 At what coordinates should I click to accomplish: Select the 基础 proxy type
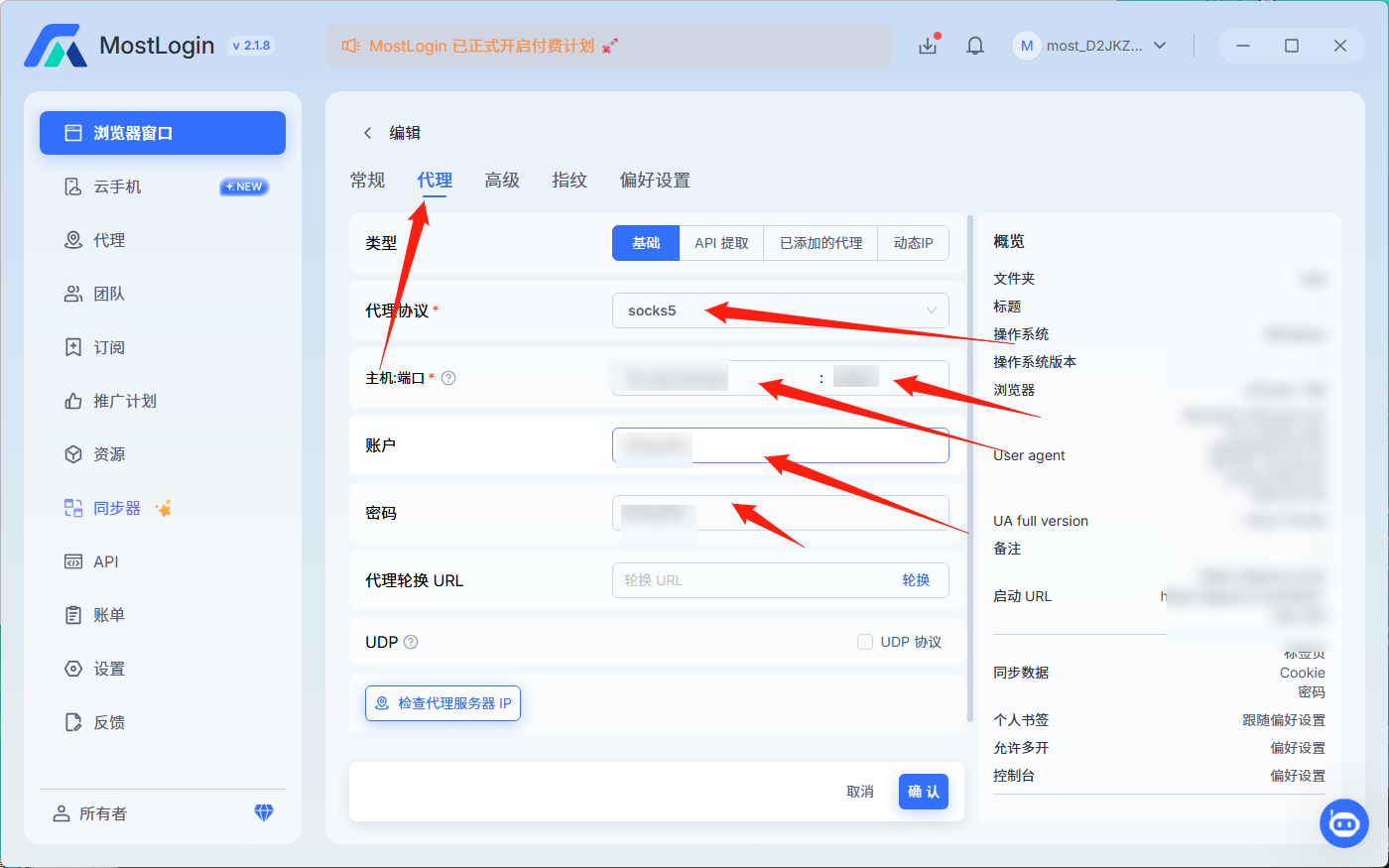[646, 243]
